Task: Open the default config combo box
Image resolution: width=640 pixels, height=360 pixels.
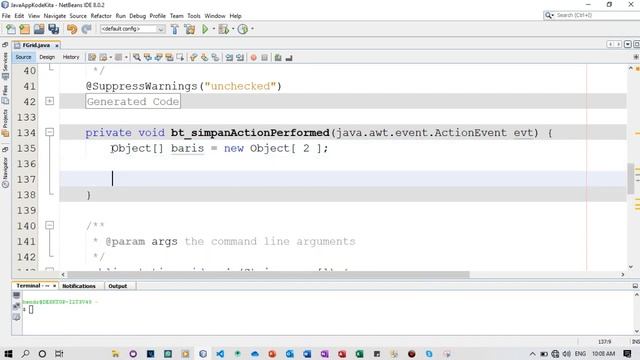Action: pos(132,29)
